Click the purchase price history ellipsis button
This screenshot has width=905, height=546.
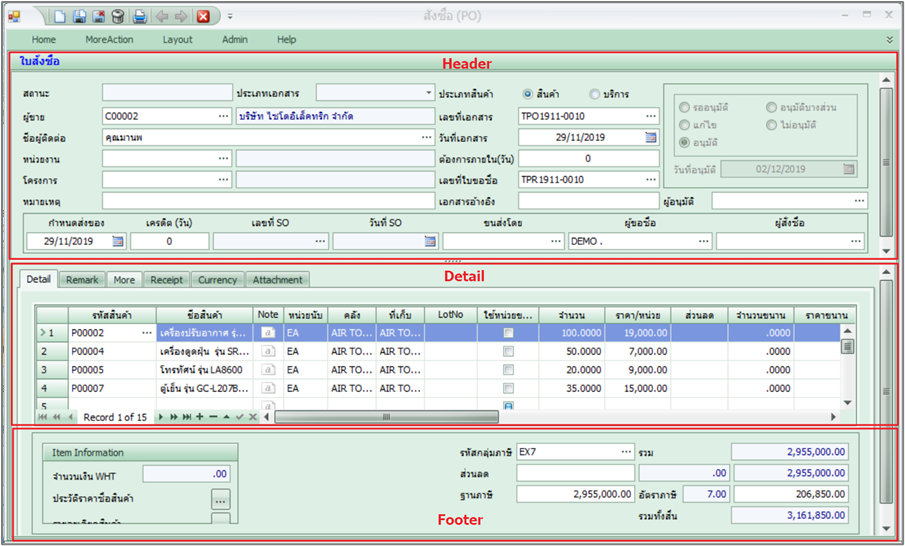pyautogui.click(x=220, y=498)
